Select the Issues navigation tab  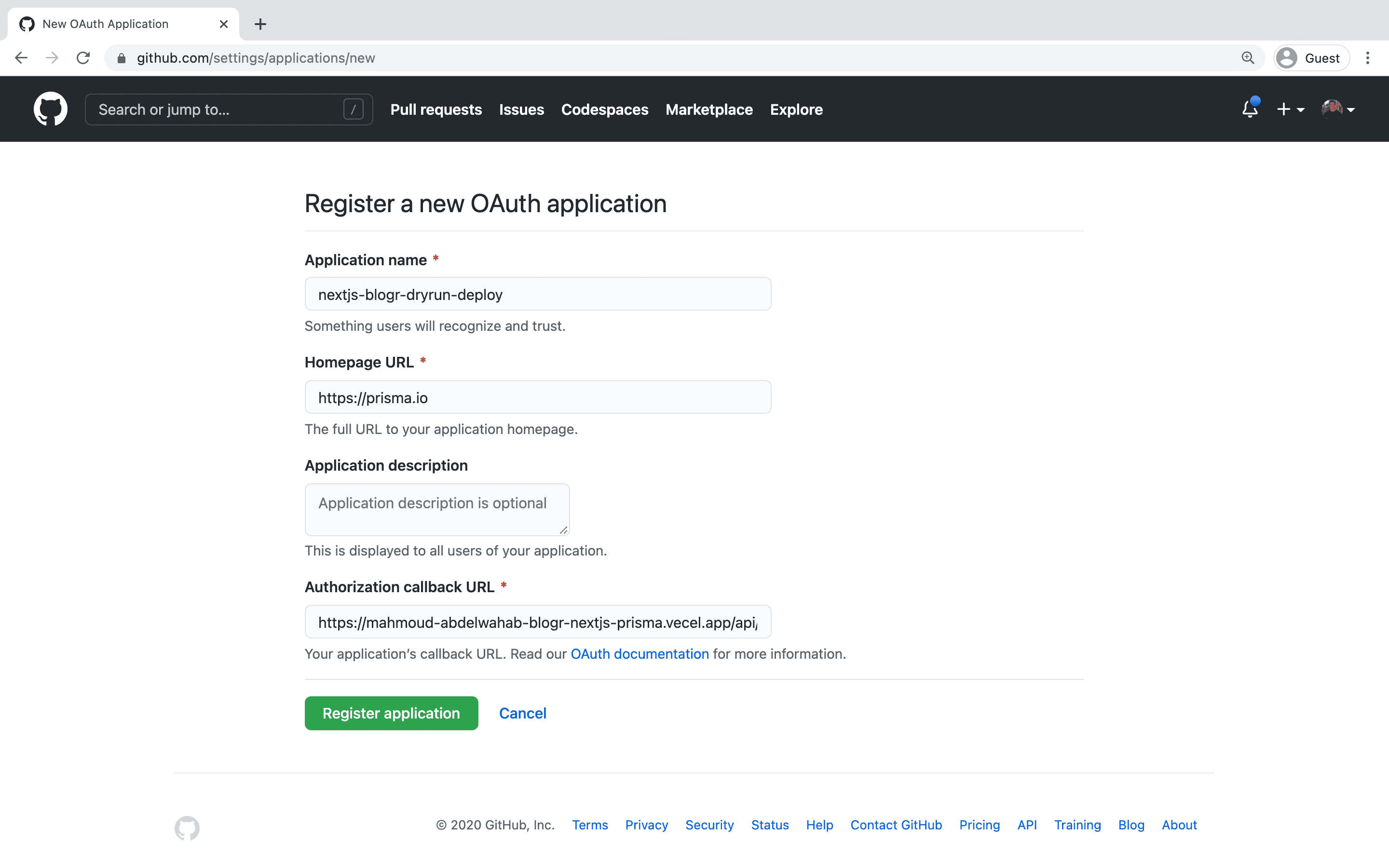(x=521, y=109)
